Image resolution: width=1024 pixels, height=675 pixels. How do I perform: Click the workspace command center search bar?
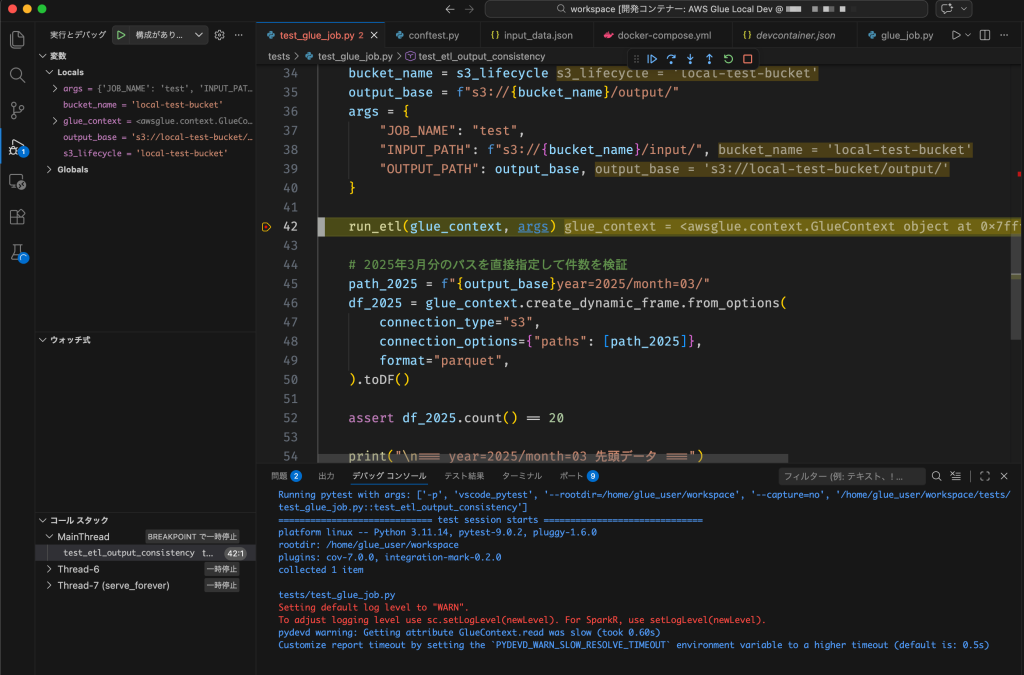click(x=708, y=9)
